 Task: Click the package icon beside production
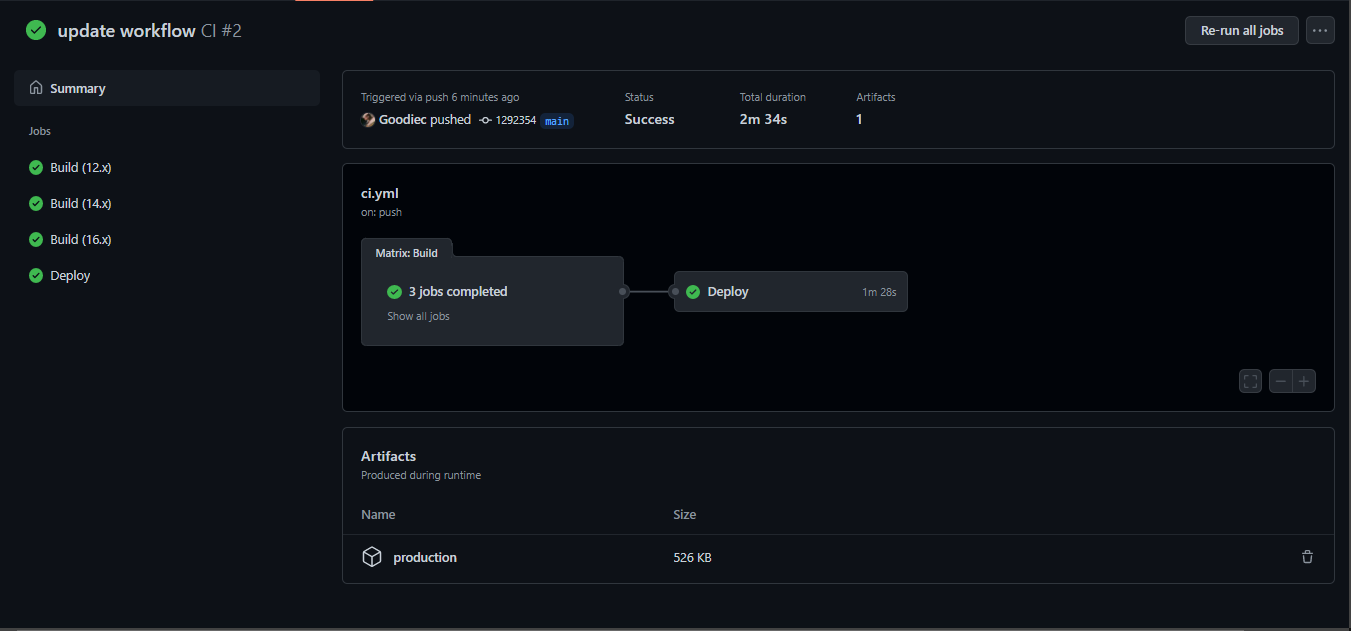372,557
